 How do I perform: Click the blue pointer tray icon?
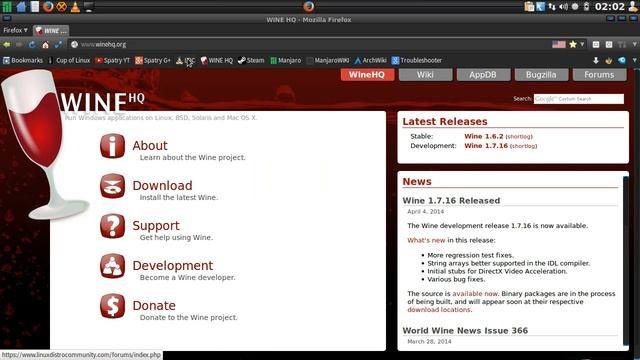pos(540,7)
